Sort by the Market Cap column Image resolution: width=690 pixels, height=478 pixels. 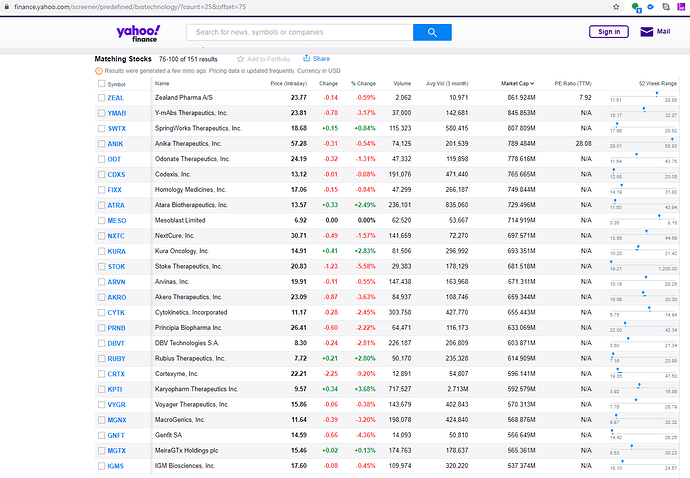click(x=518, y=83)
